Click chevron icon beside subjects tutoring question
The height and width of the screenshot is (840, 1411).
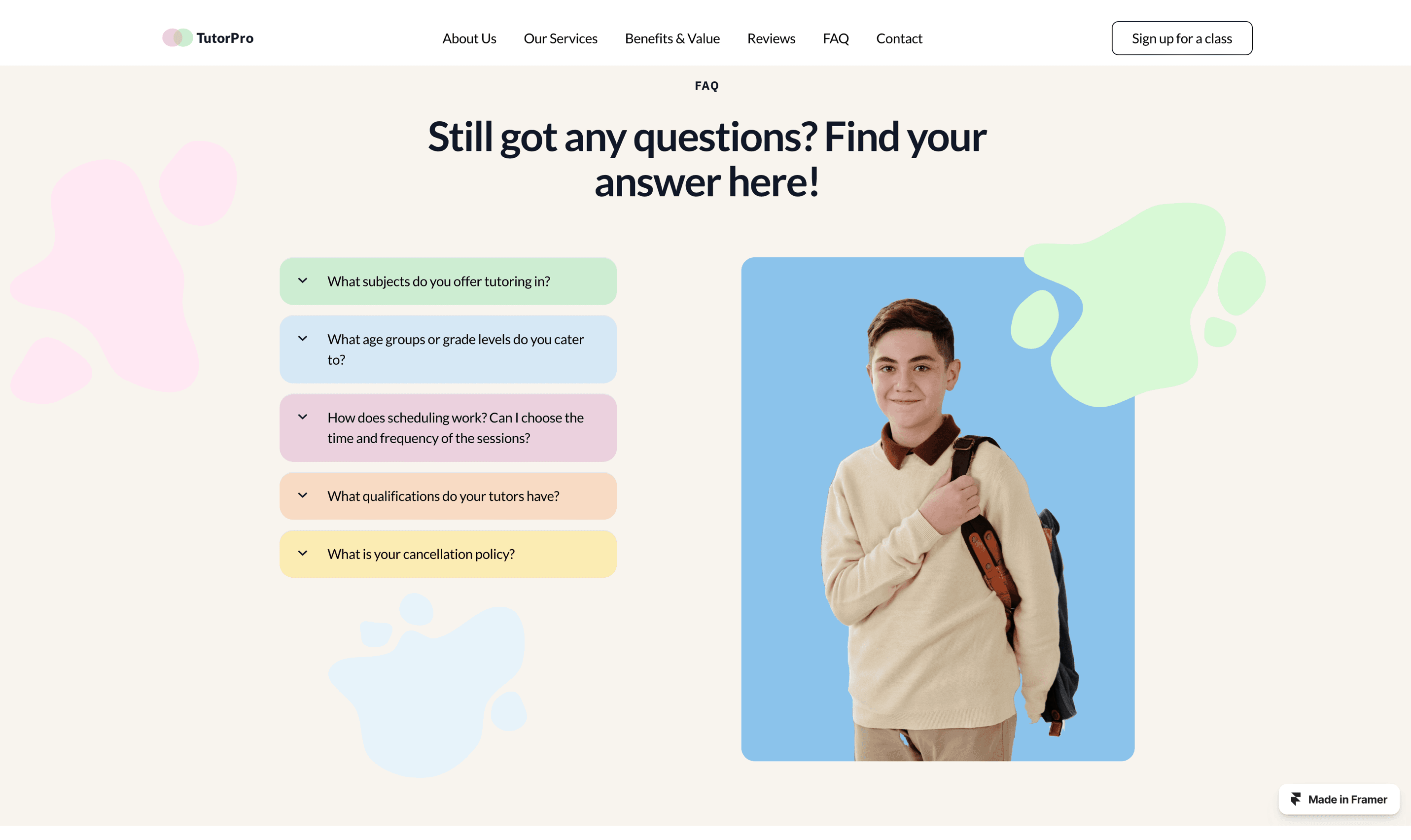pyautogui.click(x=303, y=281)
